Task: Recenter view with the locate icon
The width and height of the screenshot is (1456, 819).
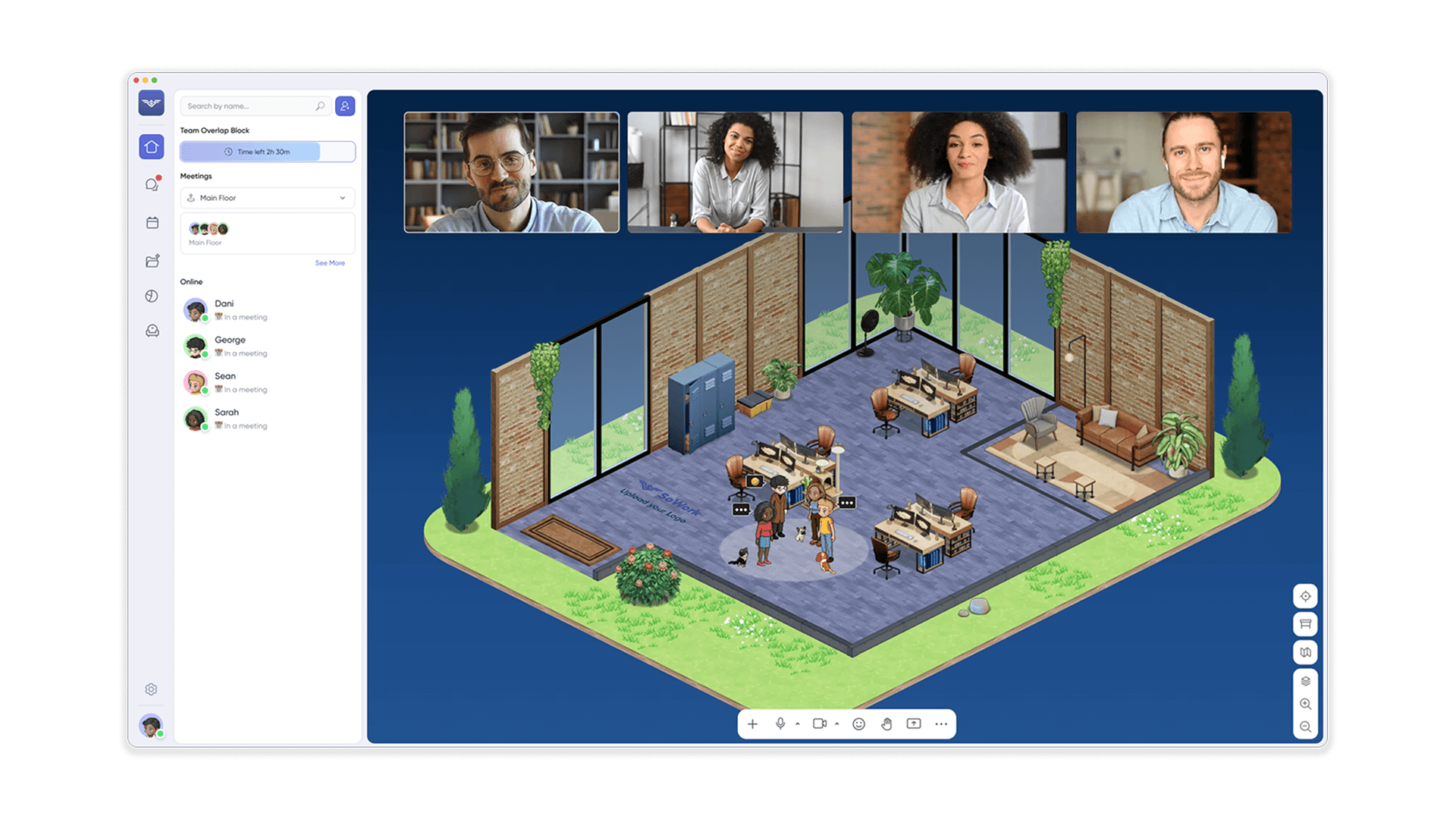Action: click(x=1305, y=596)
